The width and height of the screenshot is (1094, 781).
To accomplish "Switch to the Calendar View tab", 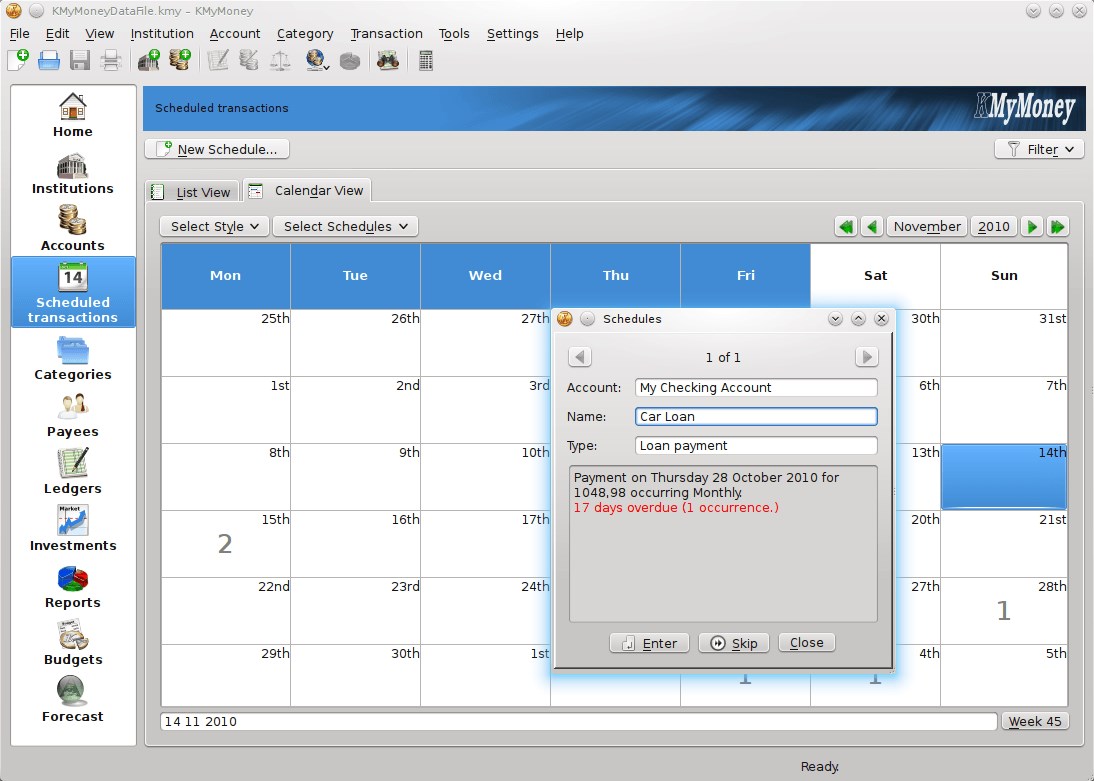I will [307, 191].
